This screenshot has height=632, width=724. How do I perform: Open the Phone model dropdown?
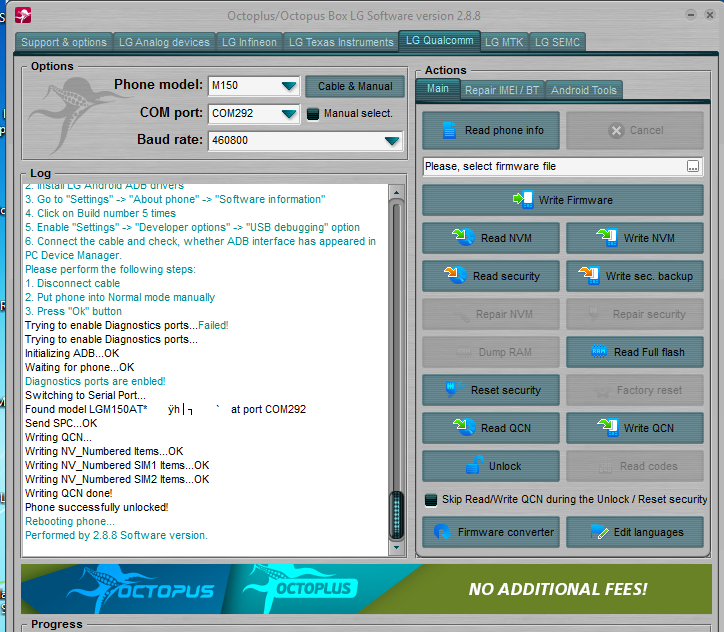pos(289,86)
